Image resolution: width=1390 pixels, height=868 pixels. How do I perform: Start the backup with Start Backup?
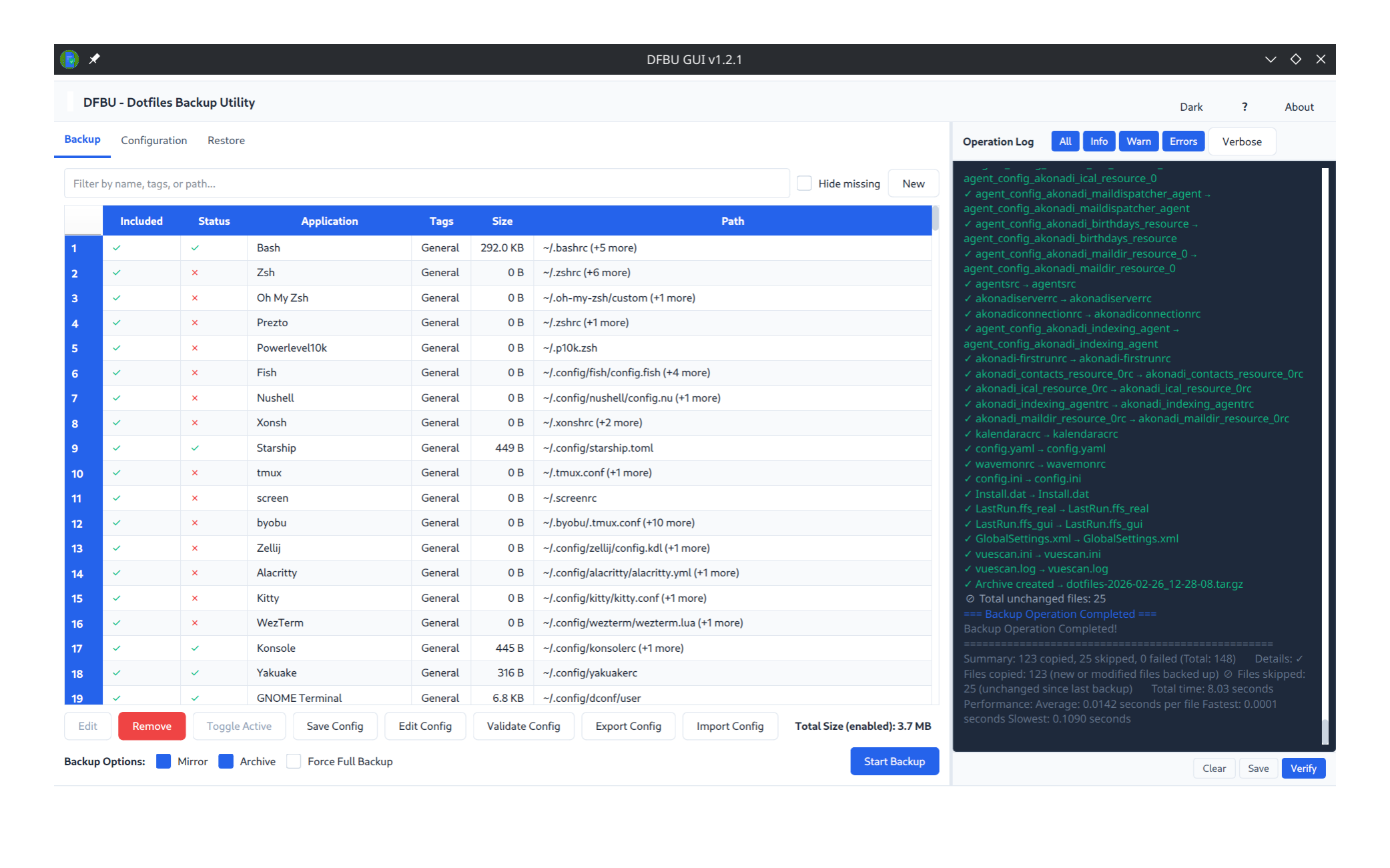894,761
